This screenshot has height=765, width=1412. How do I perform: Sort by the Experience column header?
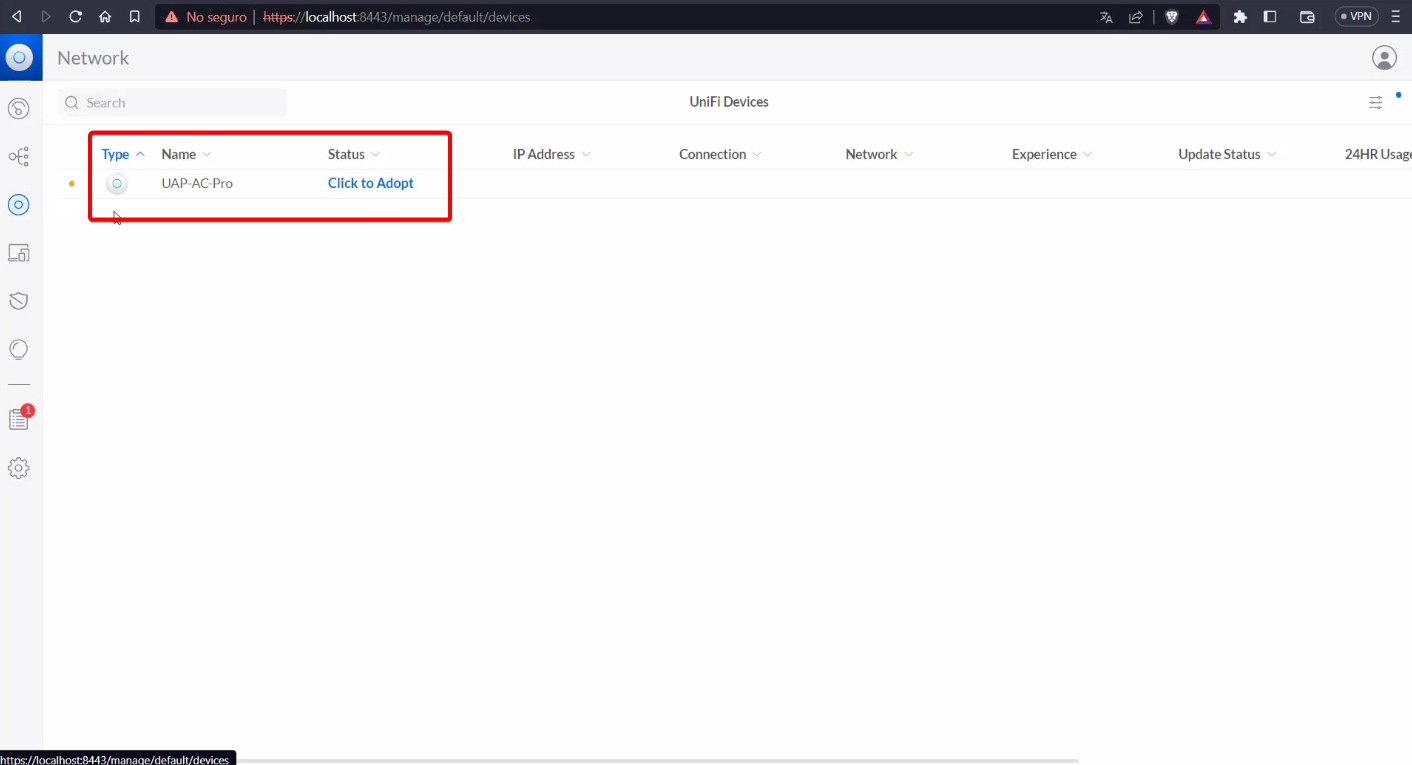tap(1052, 154)
